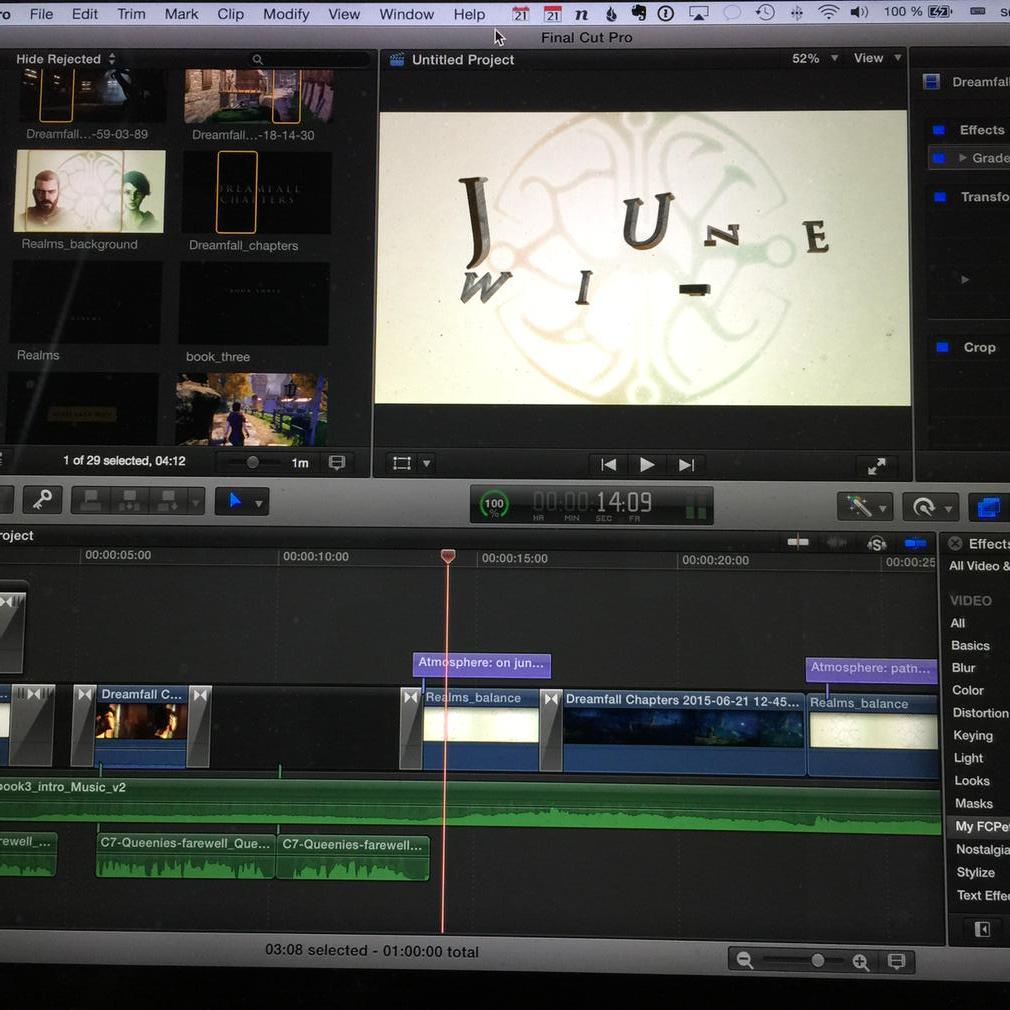Open the Clip menu
This screenshot has width=1010, height=1010.
tap(230, 14)
